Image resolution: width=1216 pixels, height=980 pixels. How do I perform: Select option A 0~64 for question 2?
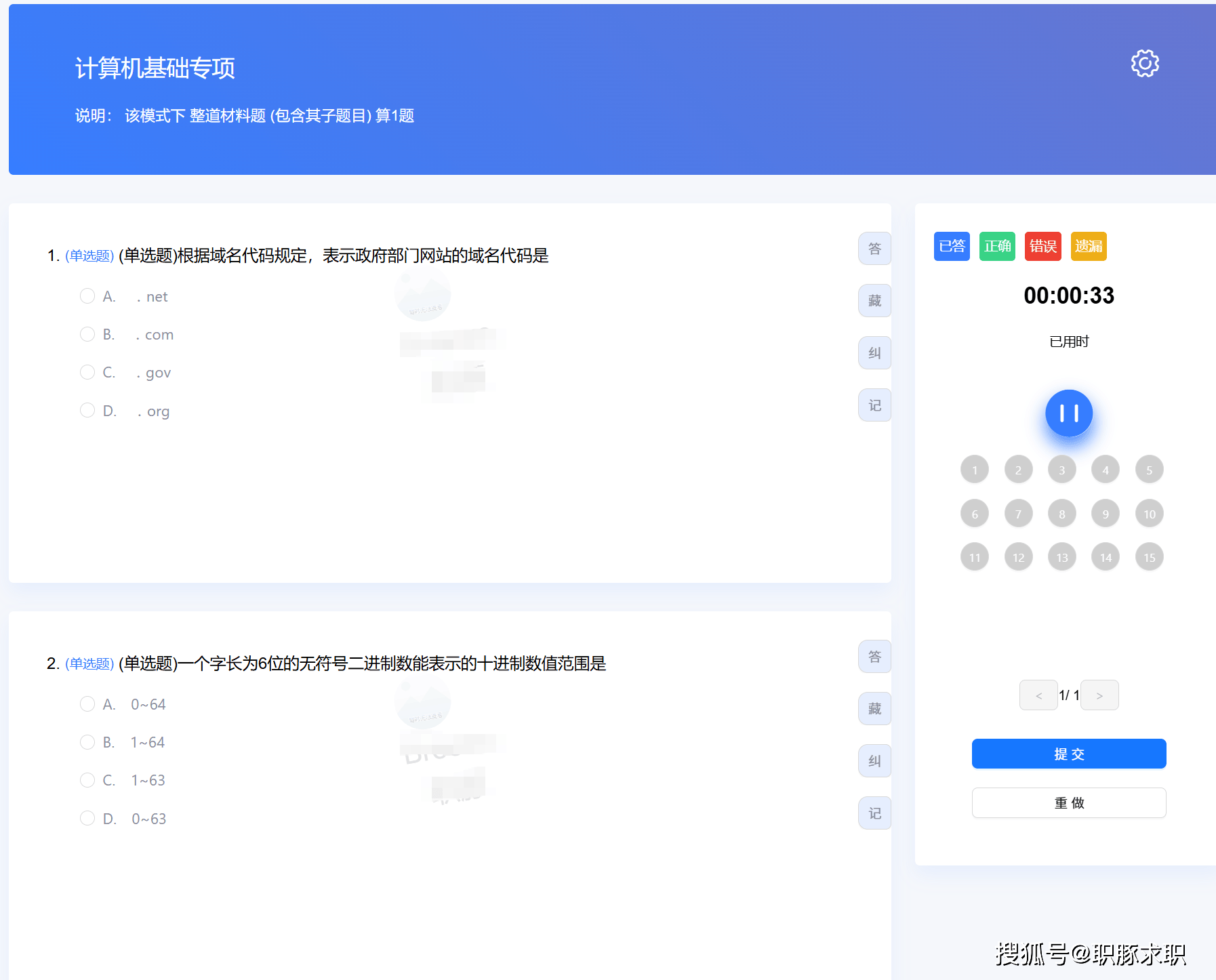87,704
